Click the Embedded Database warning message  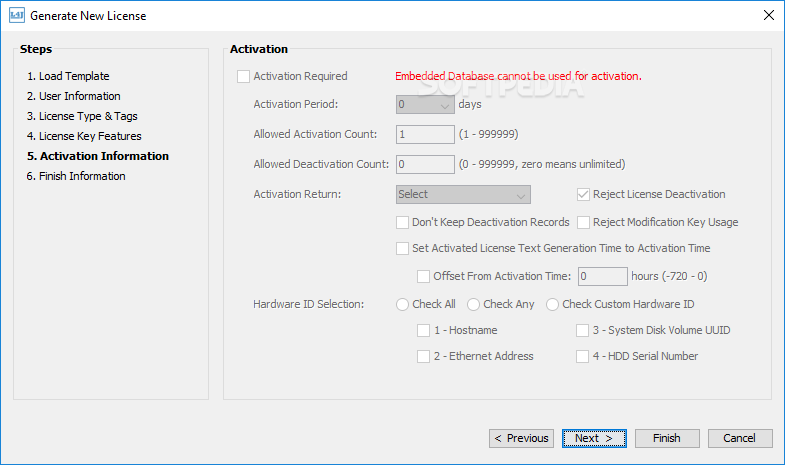coord(518,76)
